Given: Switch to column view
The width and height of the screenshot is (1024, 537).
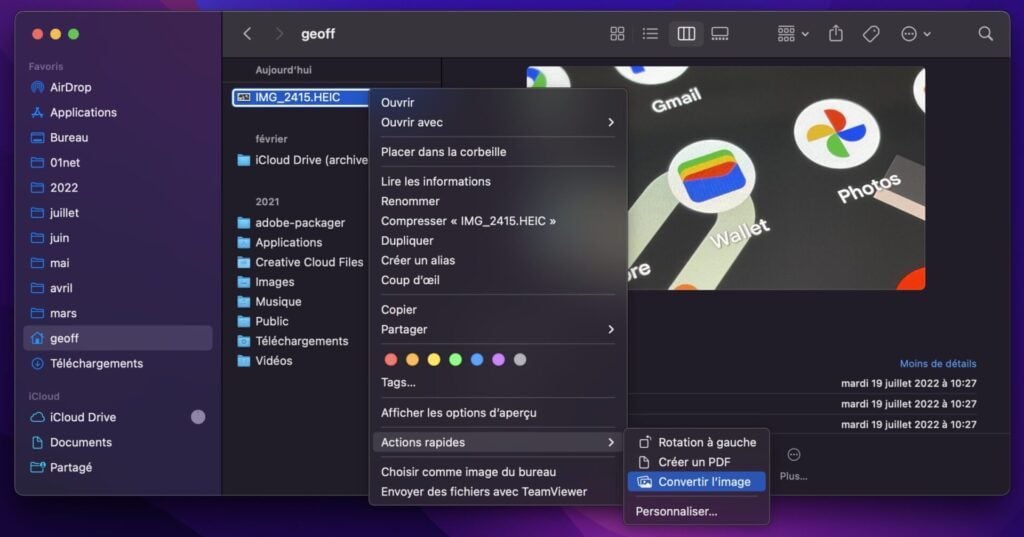Looking at the screenshot, I should tap(686, 34).
